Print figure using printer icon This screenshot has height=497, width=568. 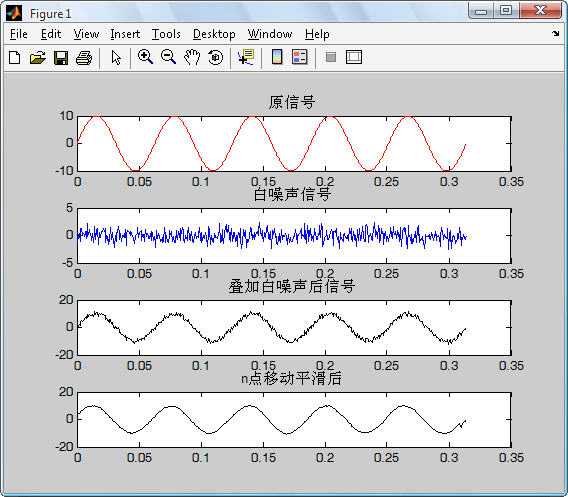(84, 58)
